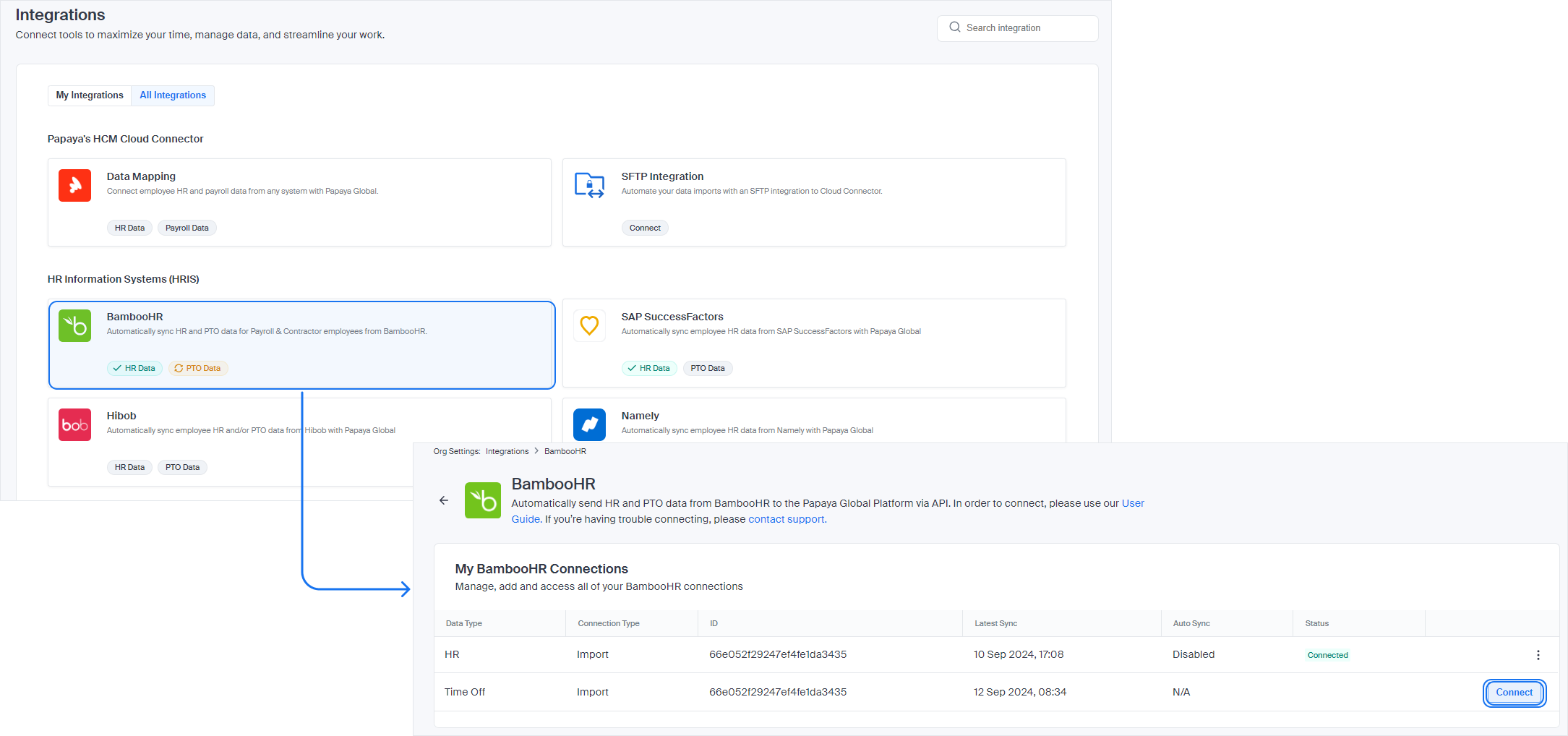This screenshot has width=1568, height=736.
Task: Click the large BambooHR logo on detail page
Action: click(483, 500)
